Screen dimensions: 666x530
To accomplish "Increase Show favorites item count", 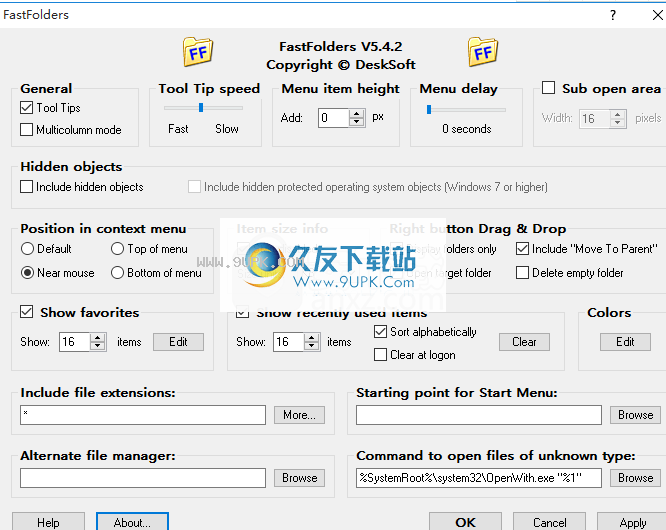I will tap(98, 338).
